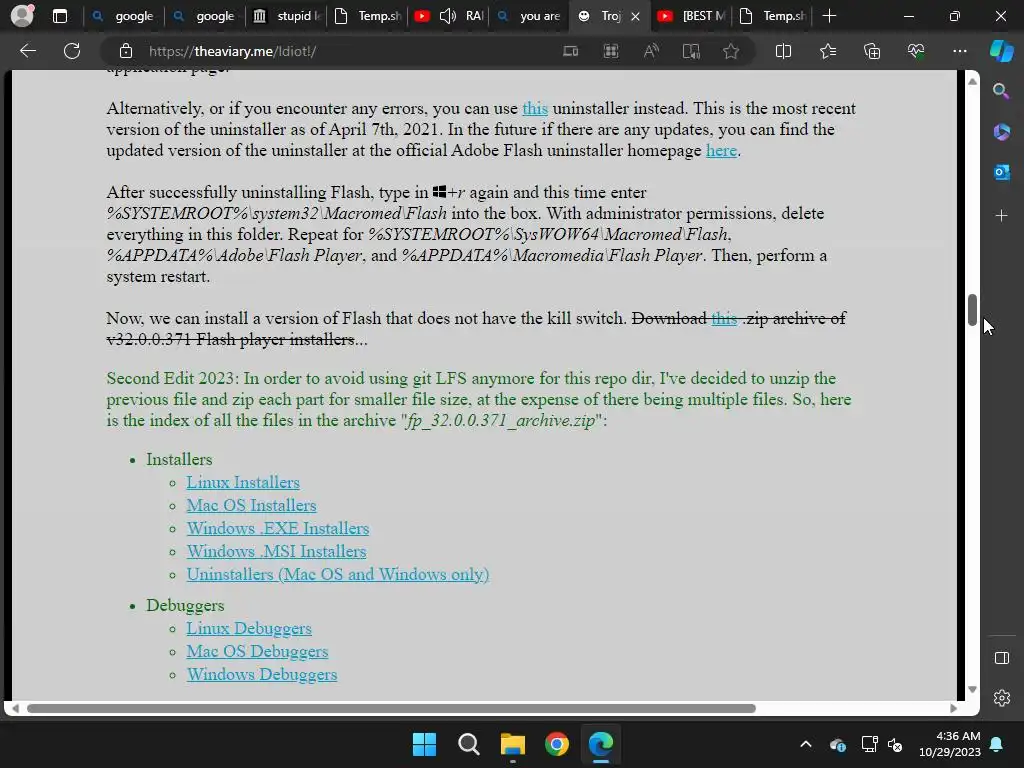Click the vertical scrollbar thumb
This screenshot has height=768, width=1024.
[x=972, y=310]
